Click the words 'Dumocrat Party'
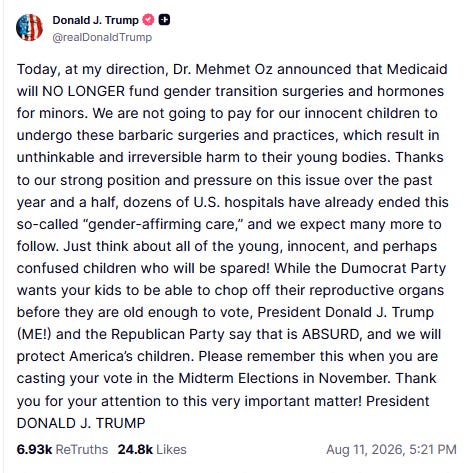This screenshot has height=473, width=469. pos(393,268)
